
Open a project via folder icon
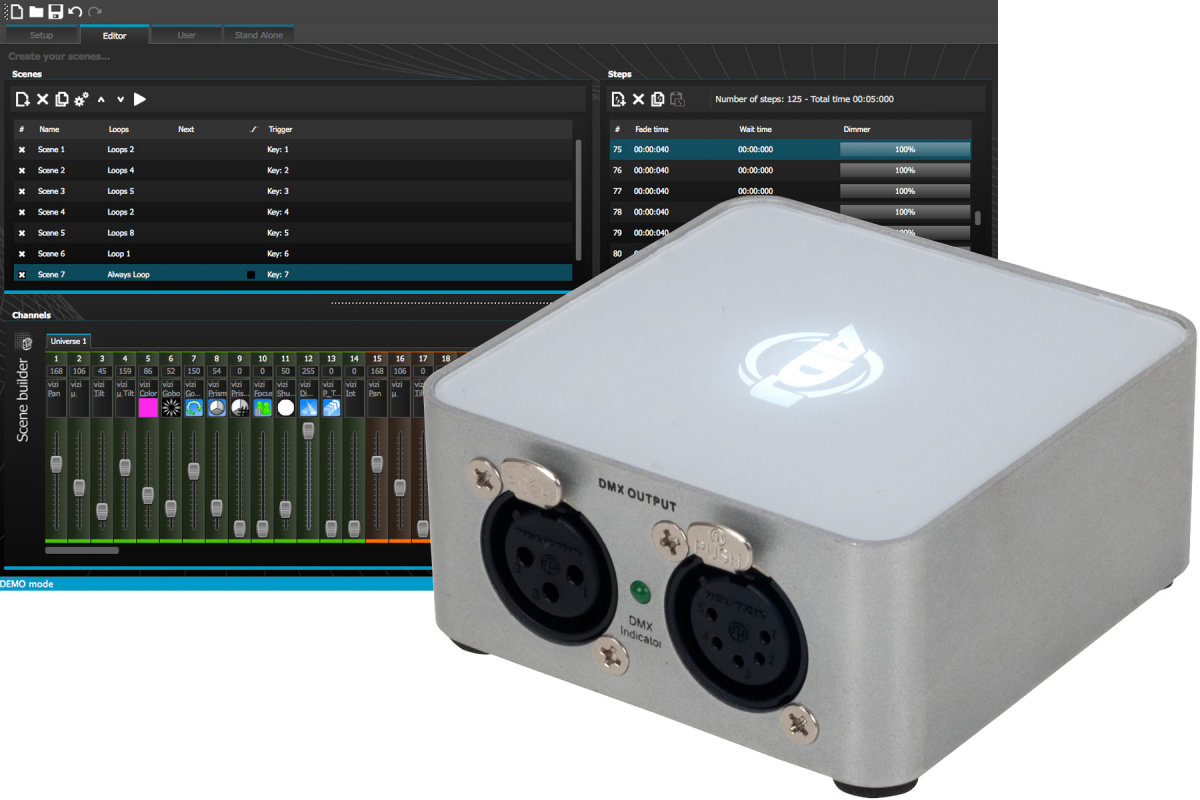[36, 11]
